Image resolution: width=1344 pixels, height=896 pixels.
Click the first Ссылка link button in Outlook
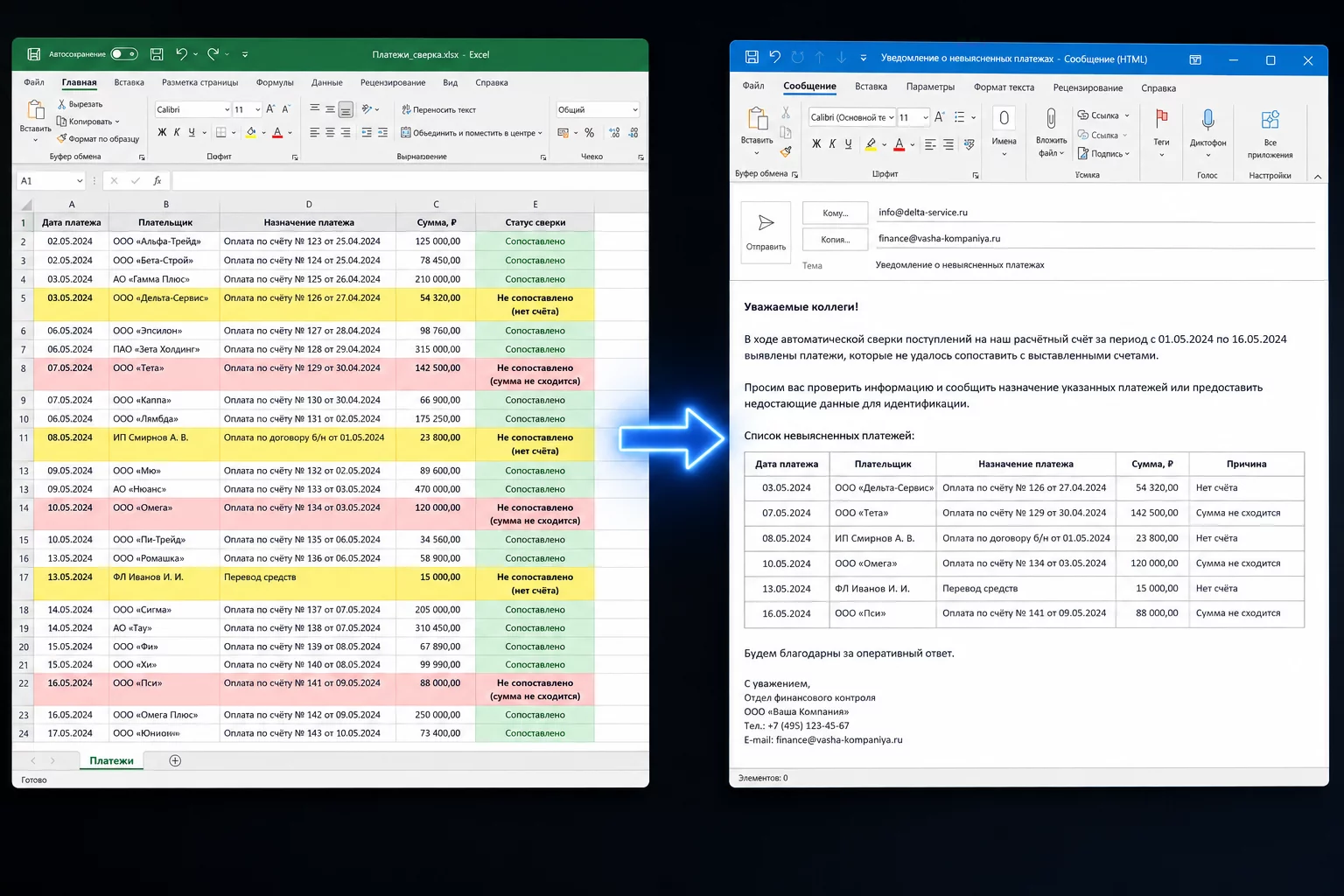pos(1102,115)
